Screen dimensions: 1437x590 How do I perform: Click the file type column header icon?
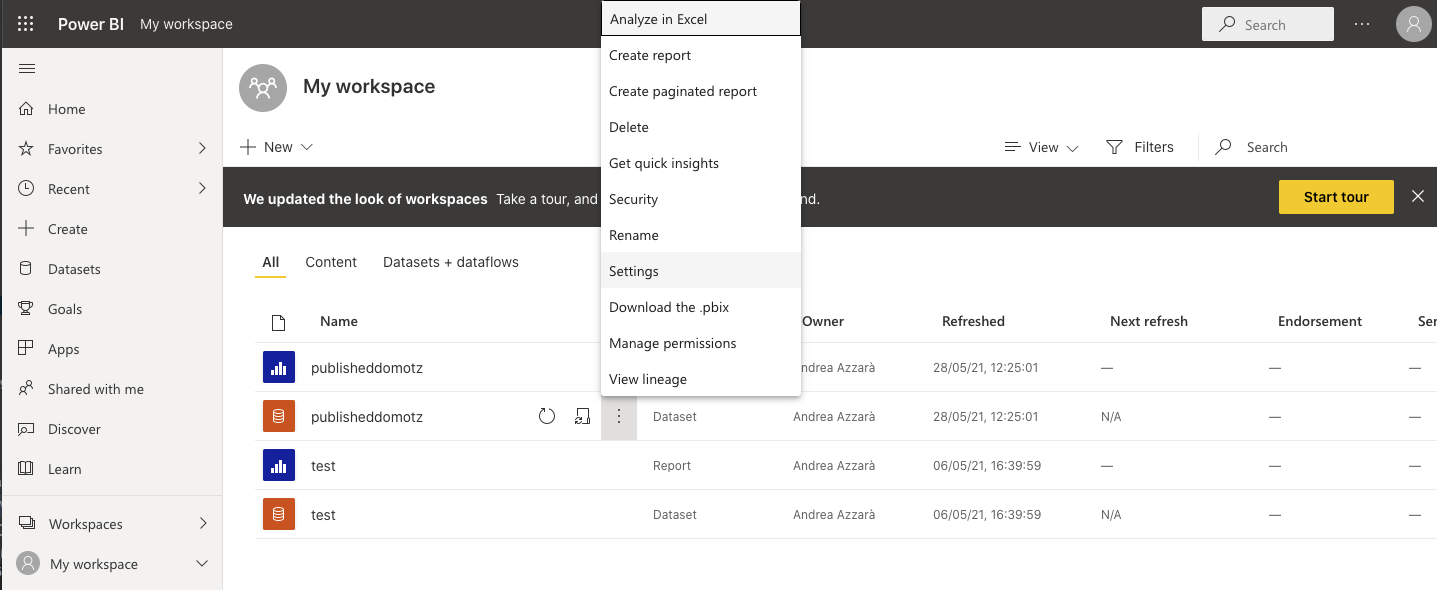point(279,322)
